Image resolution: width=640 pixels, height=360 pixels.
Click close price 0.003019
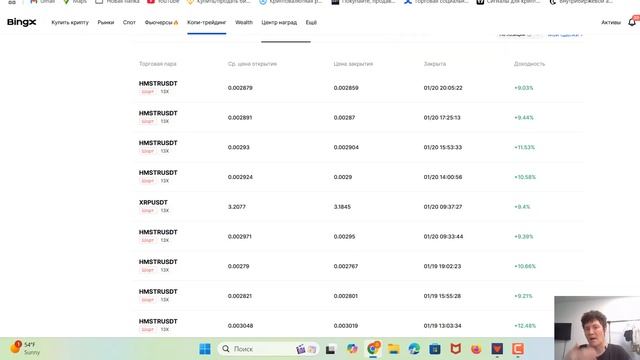[x=346, y=326]
